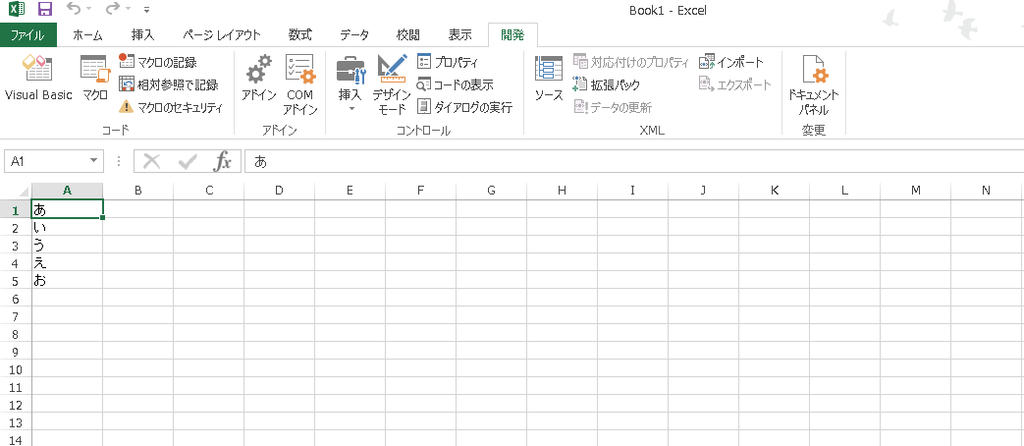1024x446 pixels.
Task: Switch to the ホーム tab
Action: pos(87,35)
